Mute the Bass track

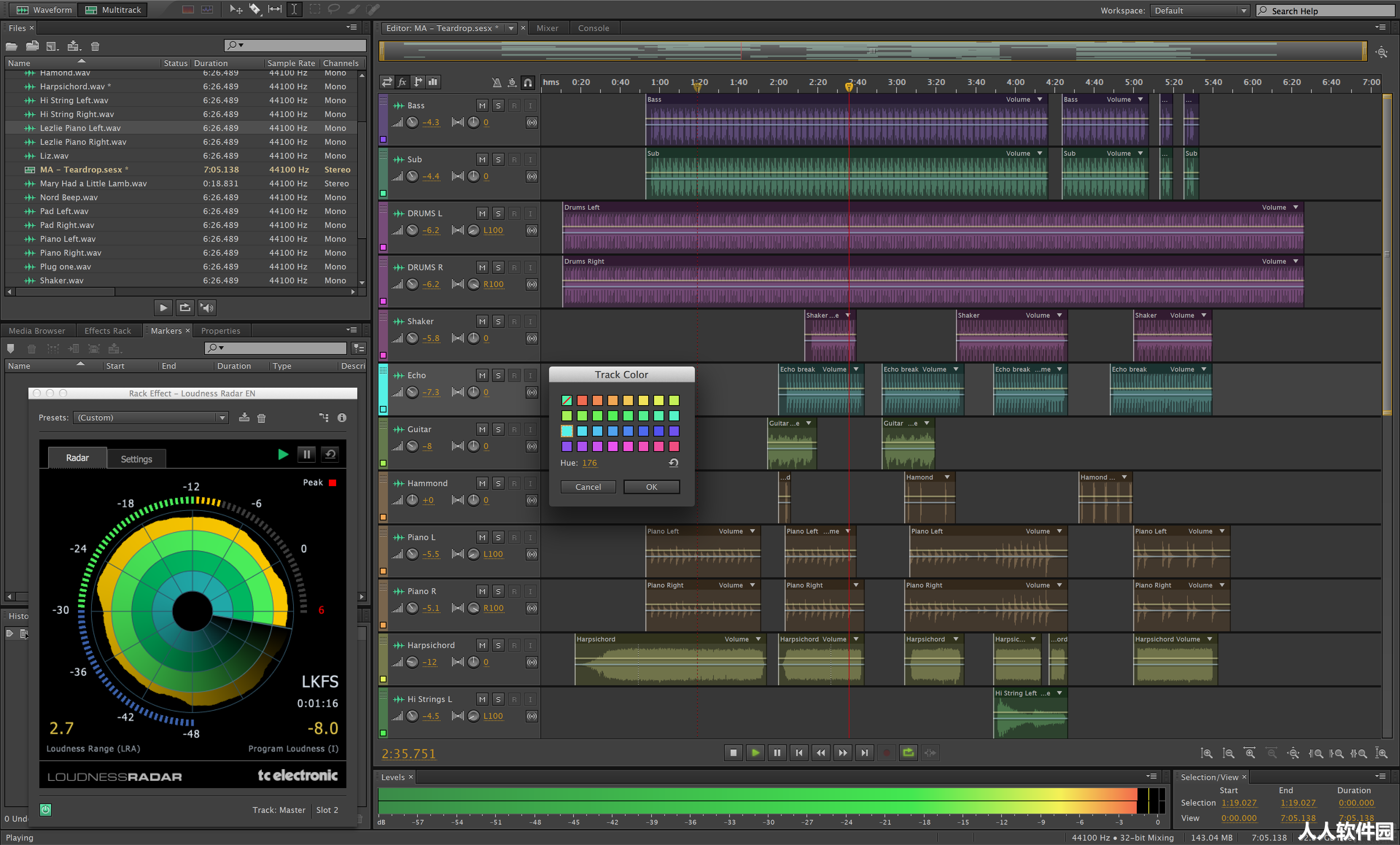pyautogui.click(x=482, y=106)
